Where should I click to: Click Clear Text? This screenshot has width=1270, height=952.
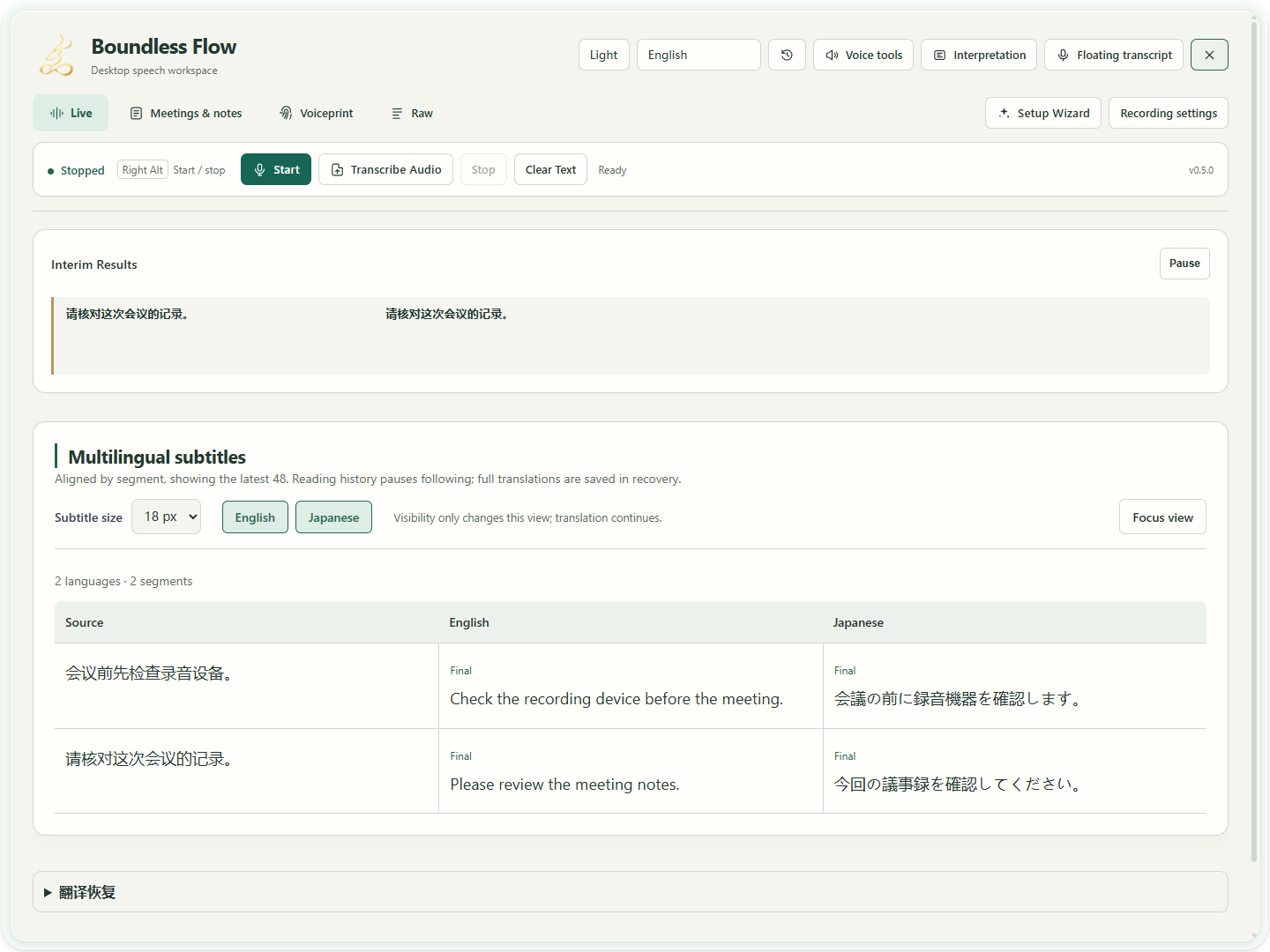coord(550,169)
